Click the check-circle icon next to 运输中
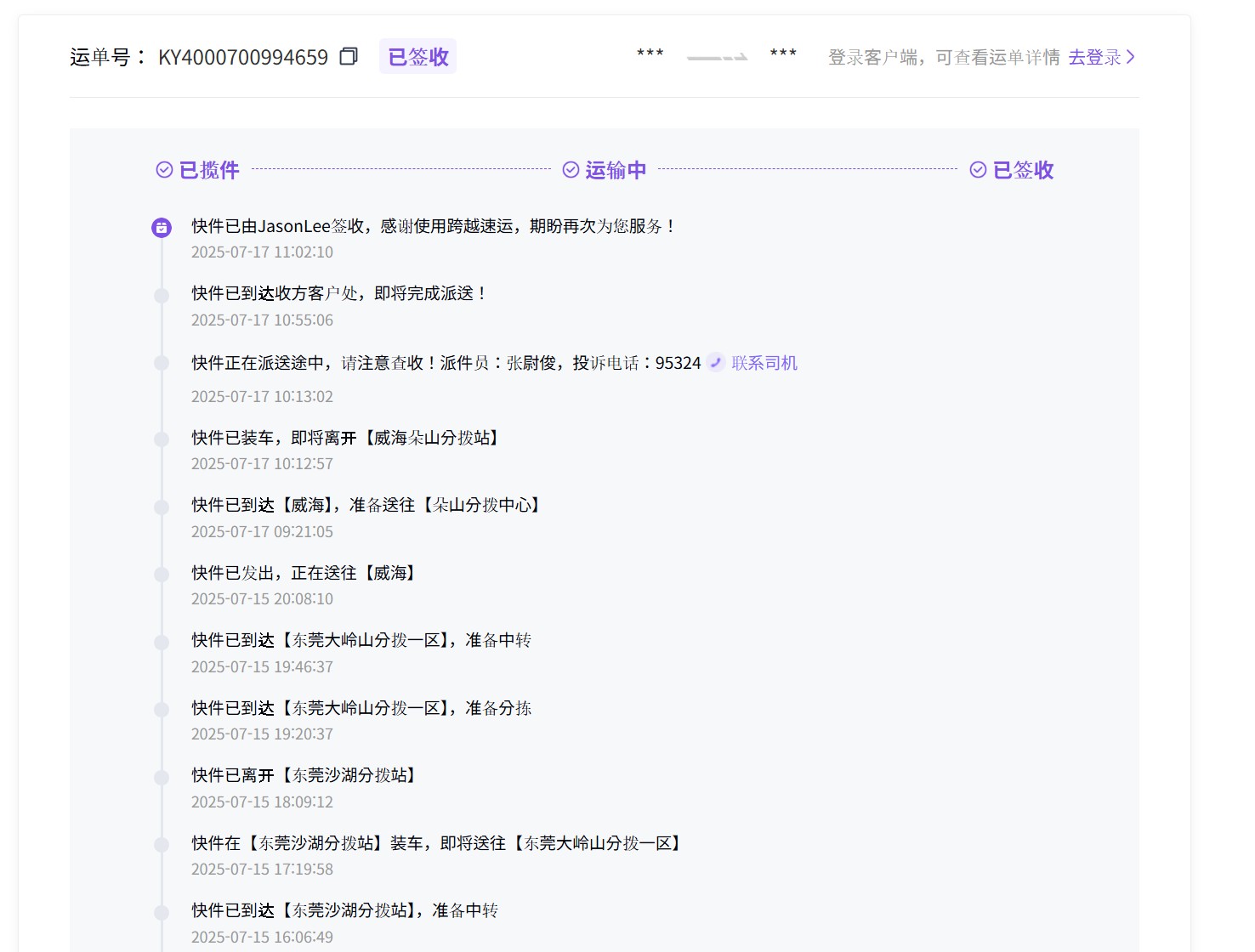Screen dimensions: 1255x952 coord(571,170)
